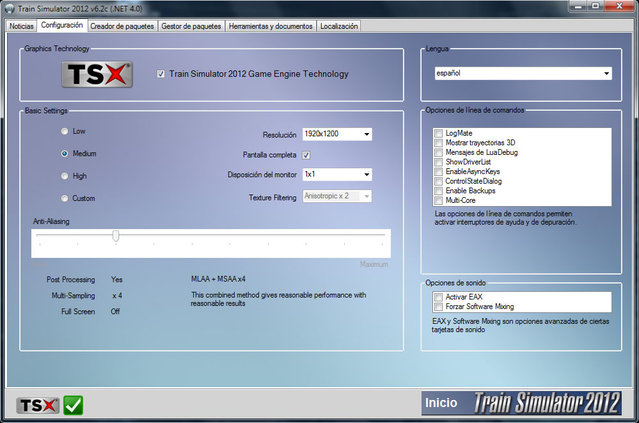Enable the Multi-Core option
639x423 pixels.
point(438,199)
